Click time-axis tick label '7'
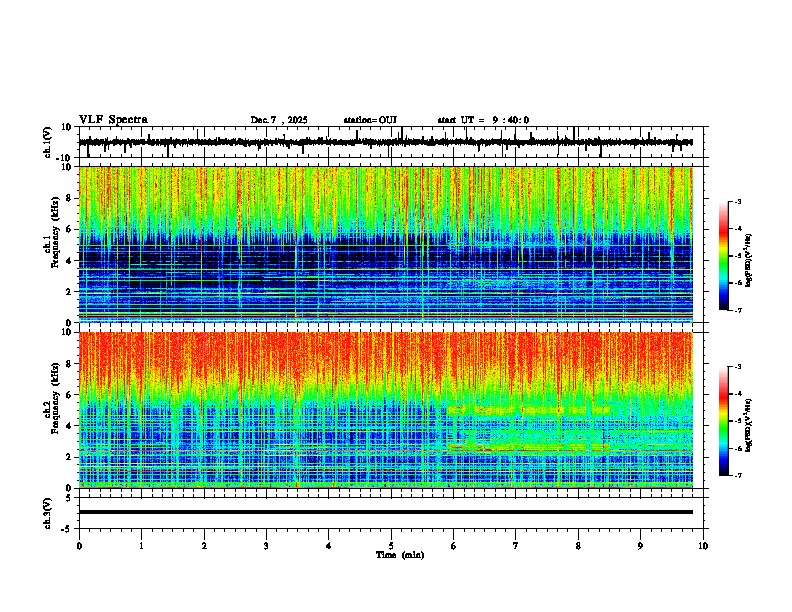 click(516, 546)
